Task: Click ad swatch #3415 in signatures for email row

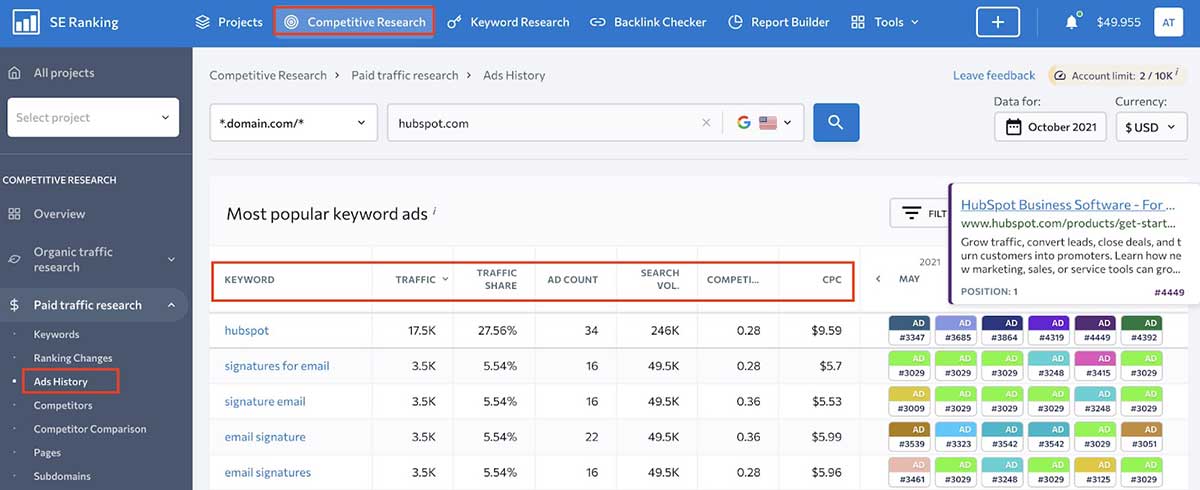Action: pyautogui.click(x=1095, y=366)
